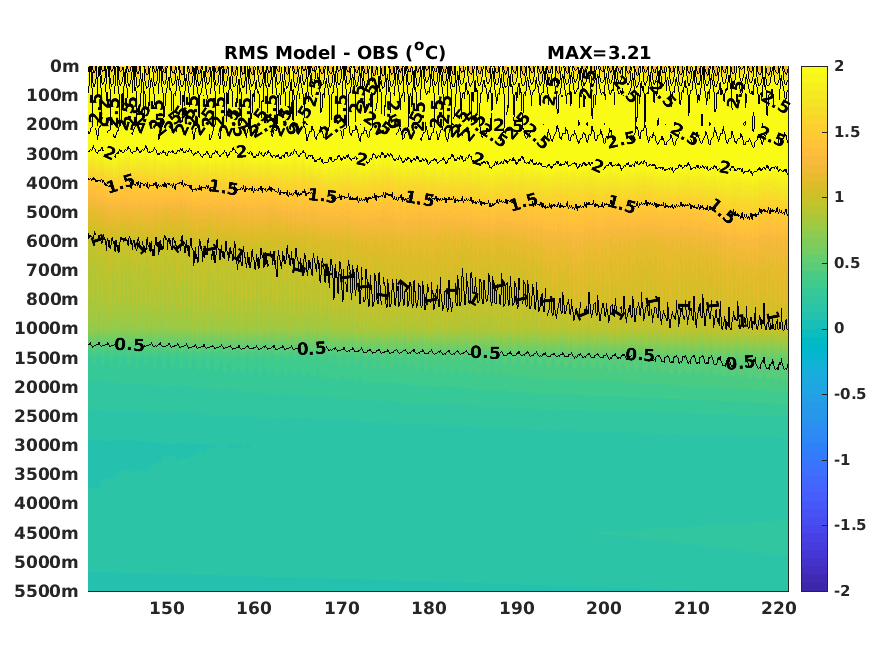Image resolution: width=875 pixels, height=656 pixels.
Task: Select the '160' x-axis tick label
Action: click(254, 608)
